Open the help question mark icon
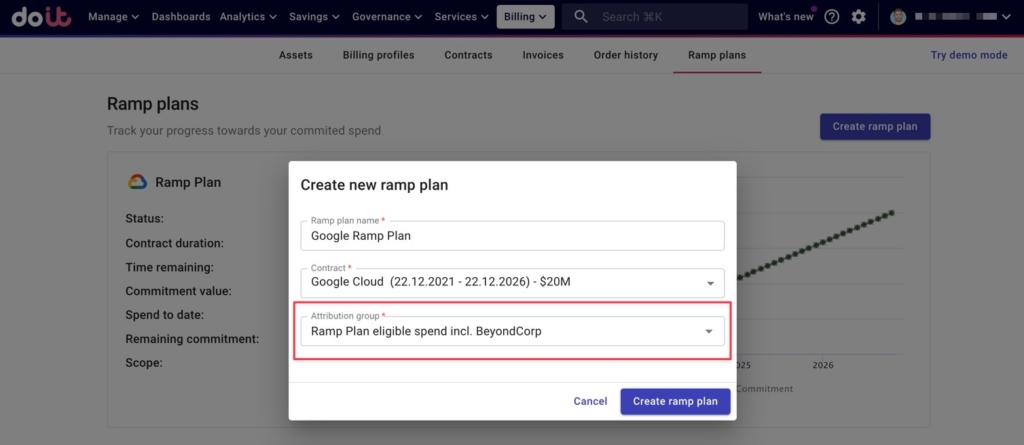1024x445 pixels. coord(831,17)
